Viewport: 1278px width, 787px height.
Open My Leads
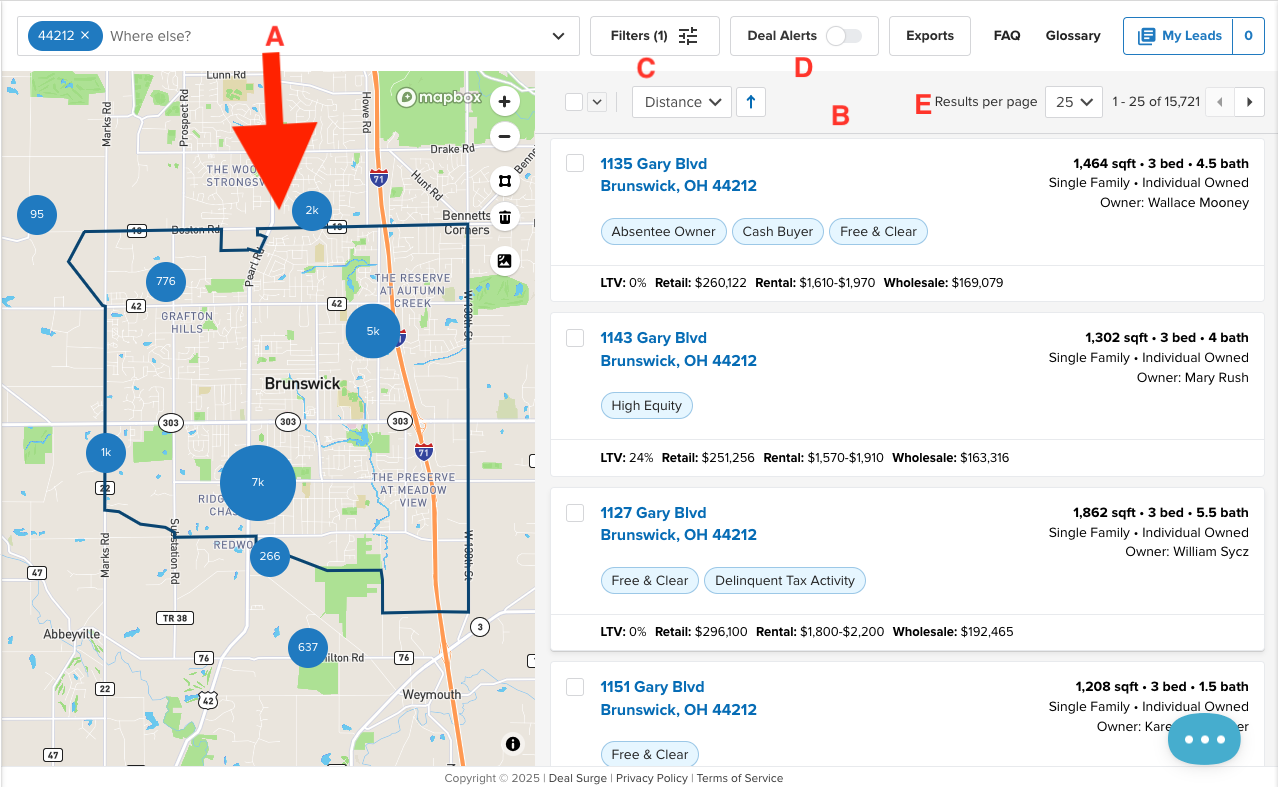point(1178,36)
